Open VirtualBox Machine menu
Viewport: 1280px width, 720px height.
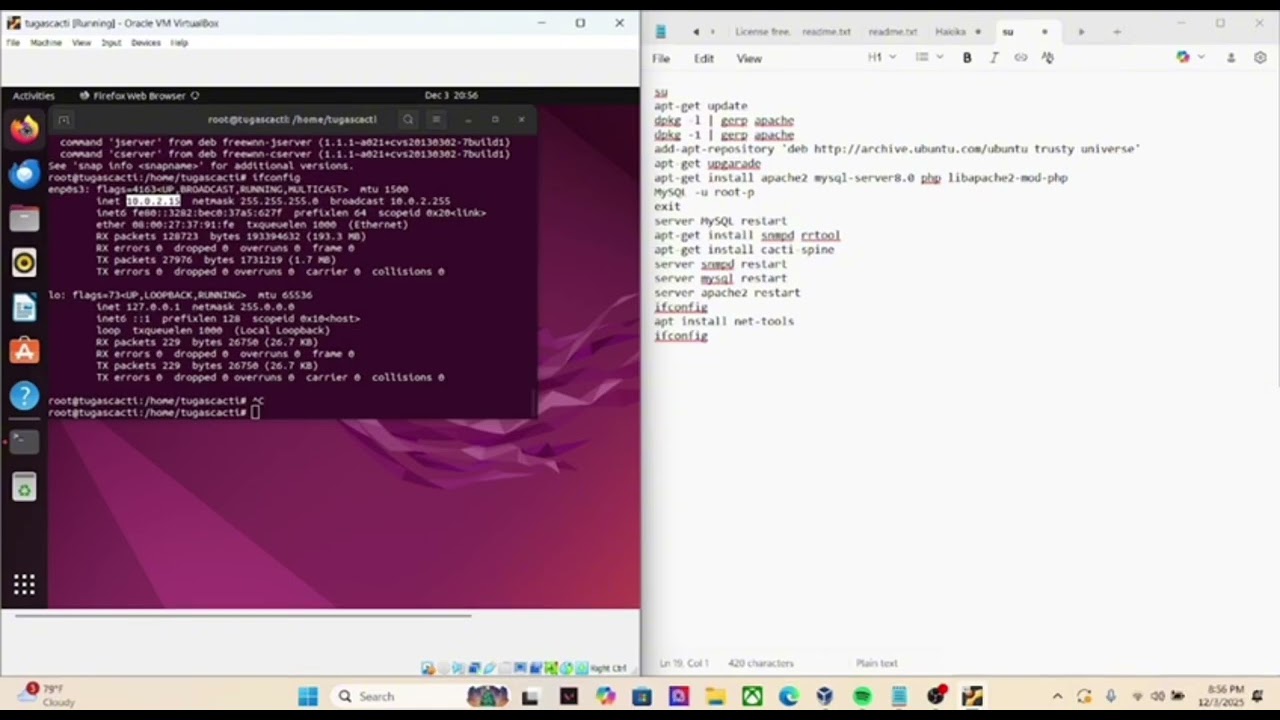point(46,43)
